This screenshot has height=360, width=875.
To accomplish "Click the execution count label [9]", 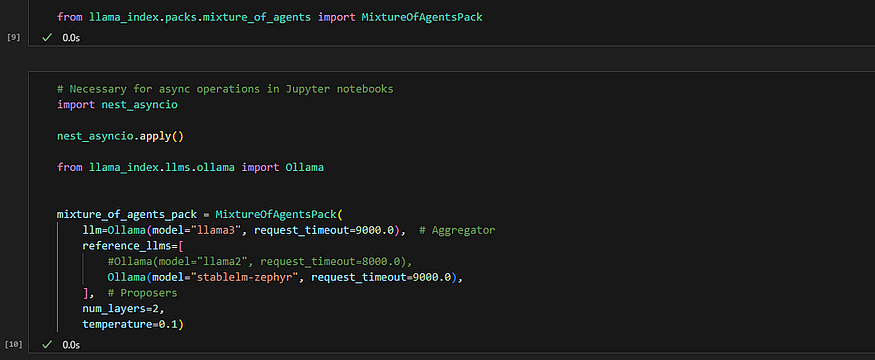I will pyautogui.click(x=13, y=37).
